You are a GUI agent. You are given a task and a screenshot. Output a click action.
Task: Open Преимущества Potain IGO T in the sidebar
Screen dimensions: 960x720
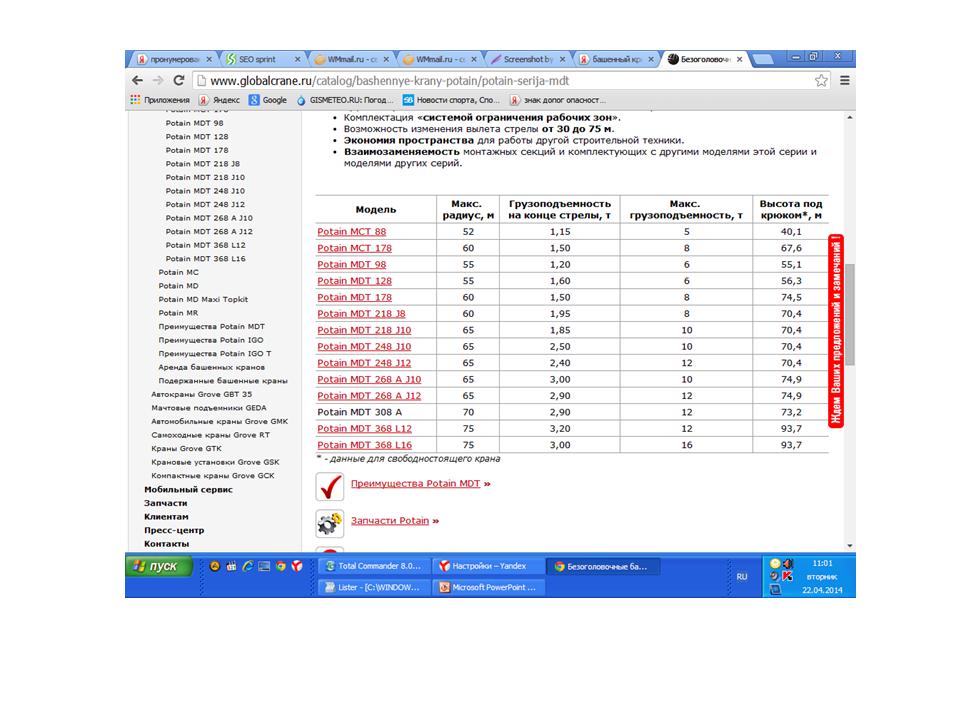pos(215,353)
